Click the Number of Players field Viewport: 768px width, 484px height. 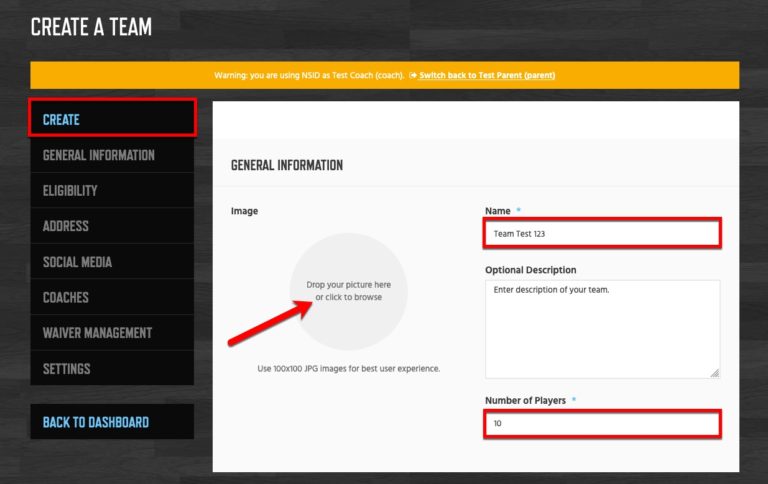[601, 423]
